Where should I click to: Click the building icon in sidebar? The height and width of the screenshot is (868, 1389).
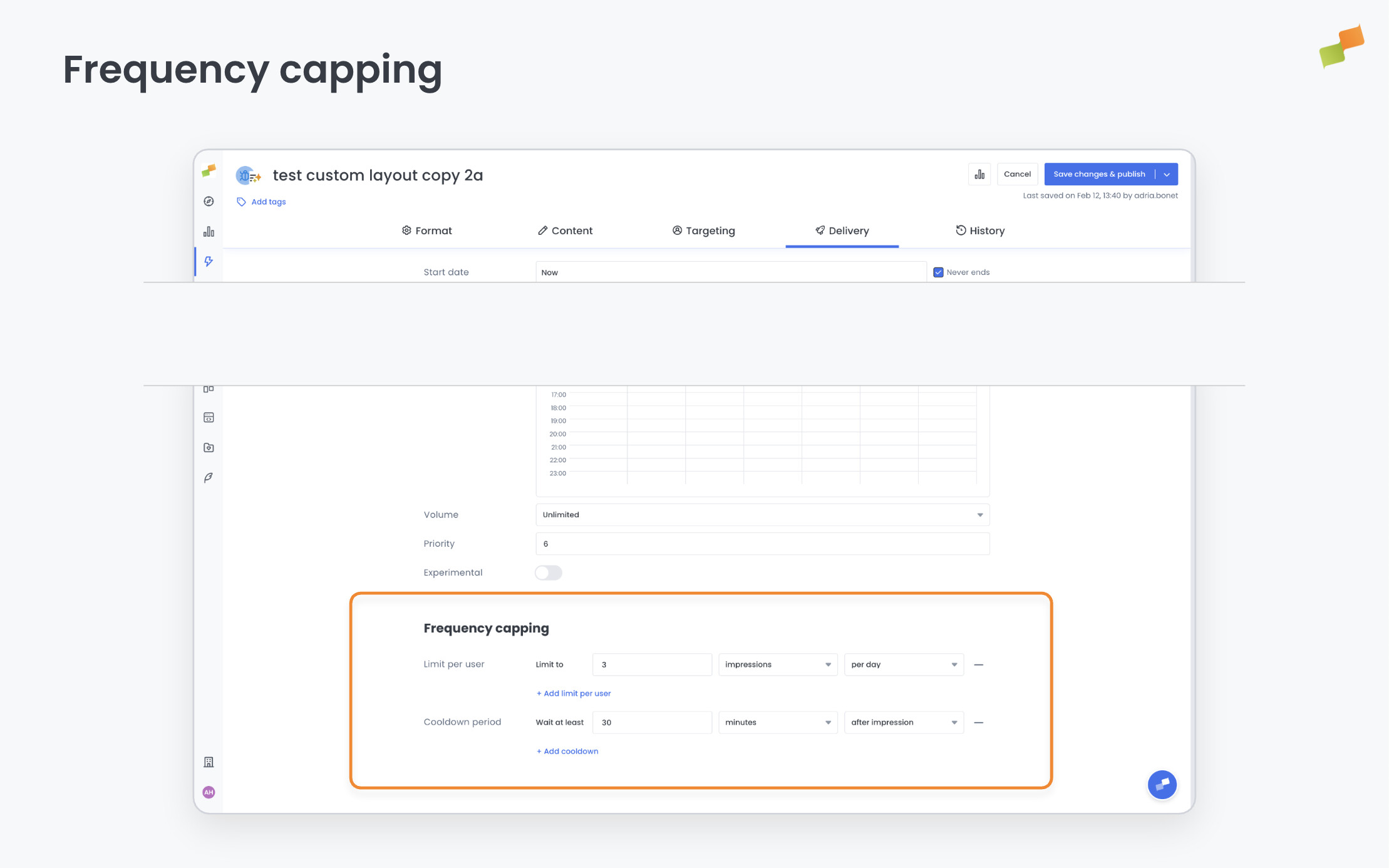[209, 762]
